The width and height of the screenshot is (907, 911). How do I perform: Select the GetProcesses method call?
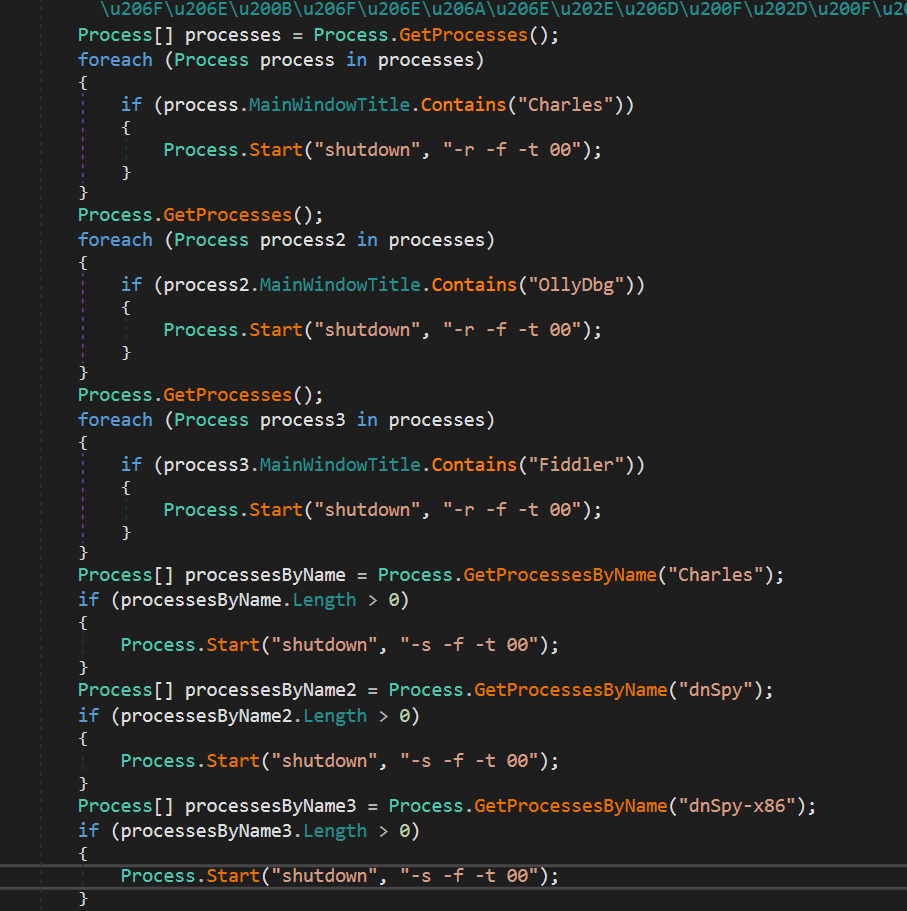click(463, 34)
